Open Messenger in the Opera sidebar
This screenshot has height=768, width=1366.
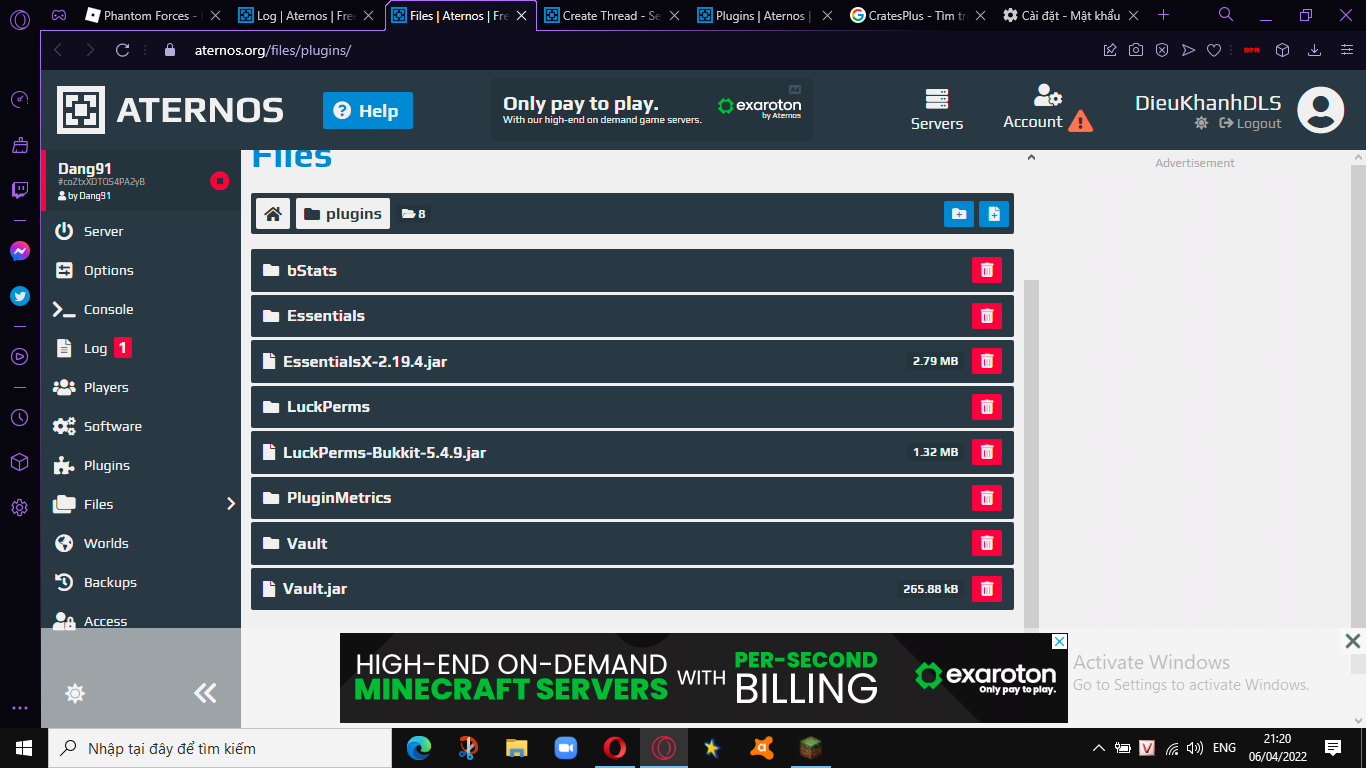coord(20,251)
